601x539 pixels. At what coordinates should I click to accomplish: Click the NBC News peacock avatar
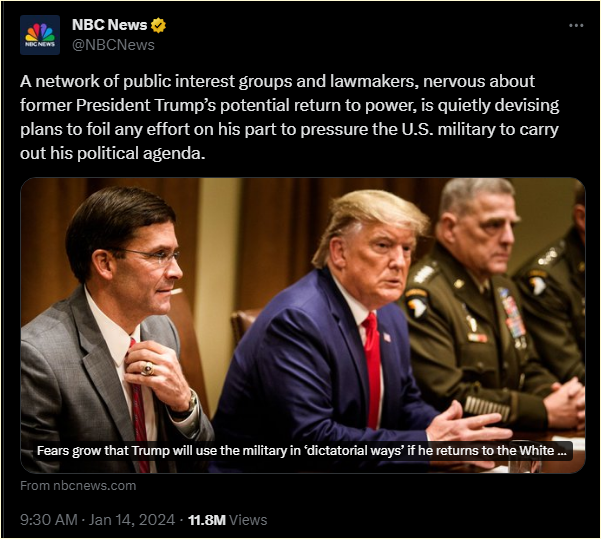click(40, 35)
